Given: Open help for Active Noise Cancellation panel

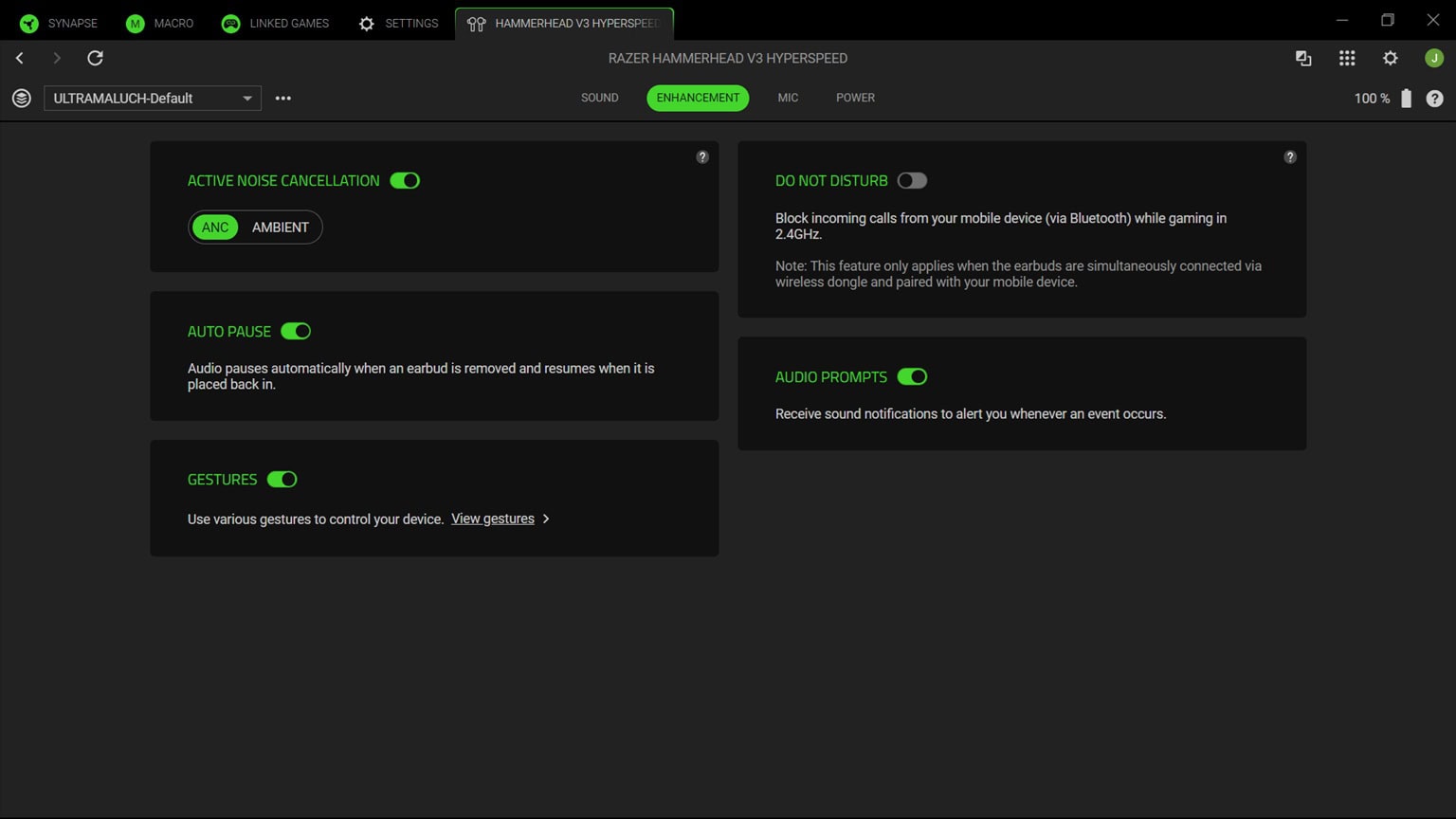Looking at the screenshot, I should (702, 157).
